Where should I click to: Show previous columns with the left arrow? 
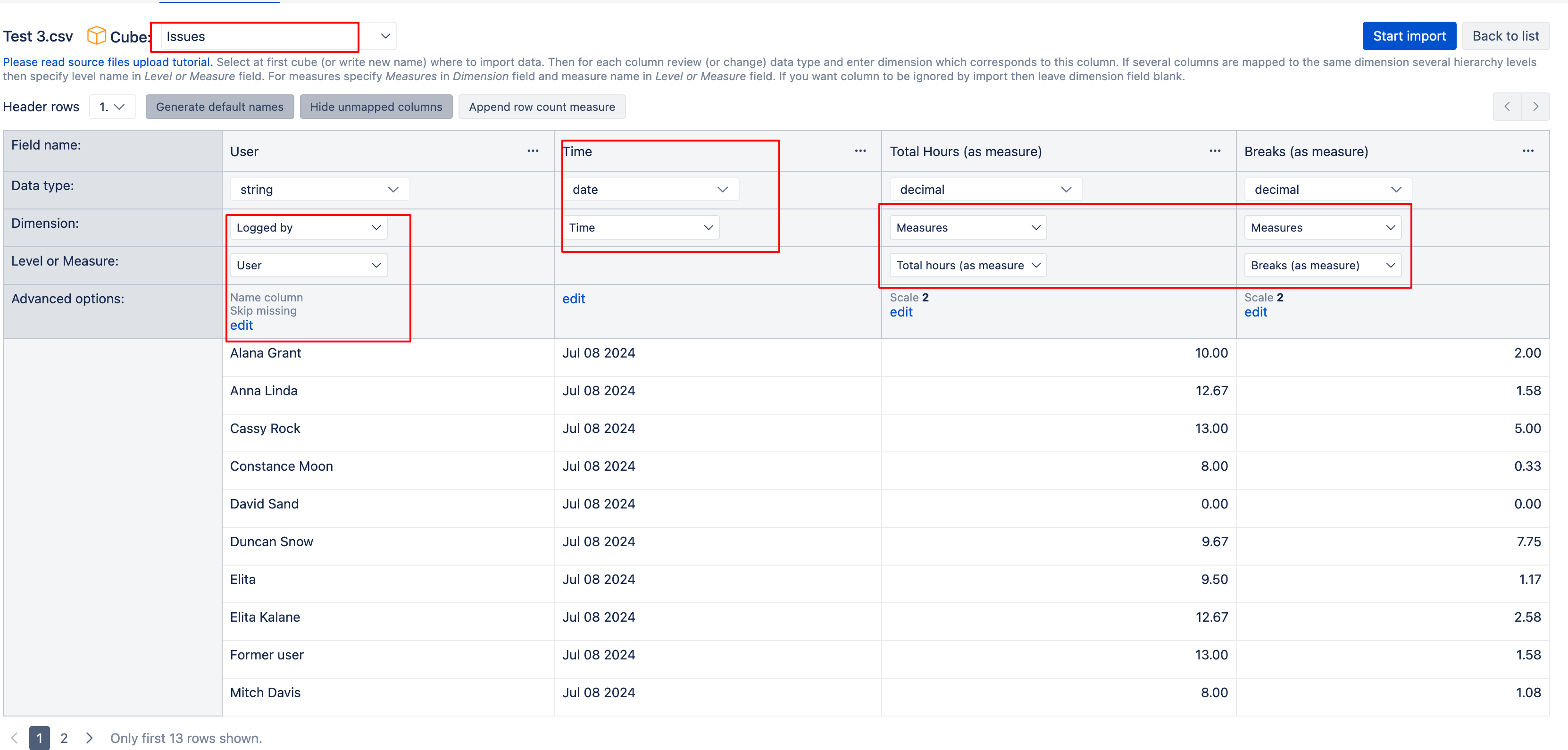pyautogui.click(x=1507, y=107)
